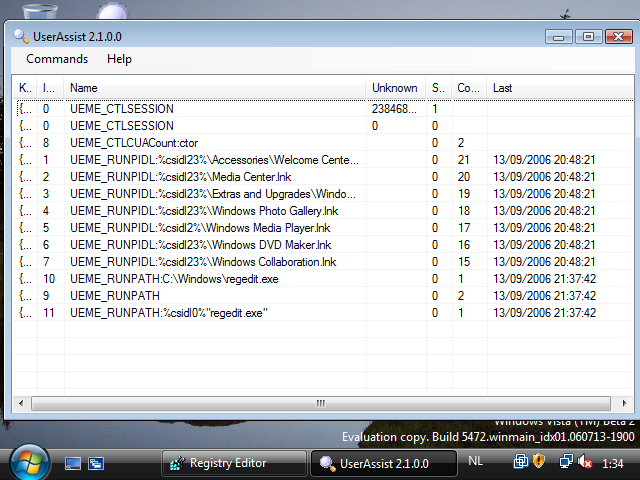The width and height of the screenshot is (640, 480).
Task: Click the muted volume tray icon
Action: 585,462
